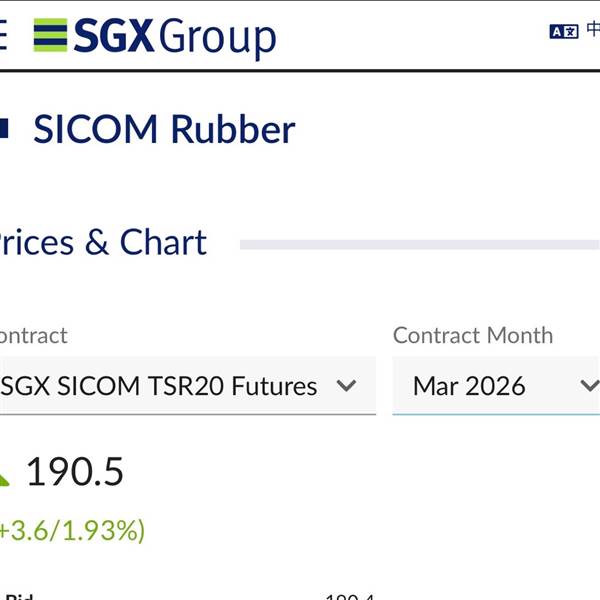Click the chevron beside Mar 2026
Viewport: 600px width, 600px height.
click(x=589, y=386)
